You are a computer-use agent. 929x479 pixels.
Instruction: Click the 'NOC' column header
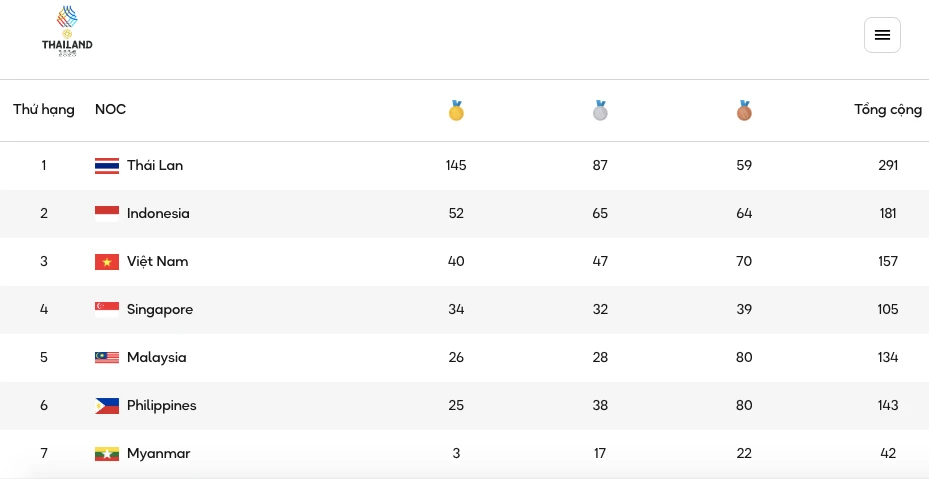(x=110, y=110)
